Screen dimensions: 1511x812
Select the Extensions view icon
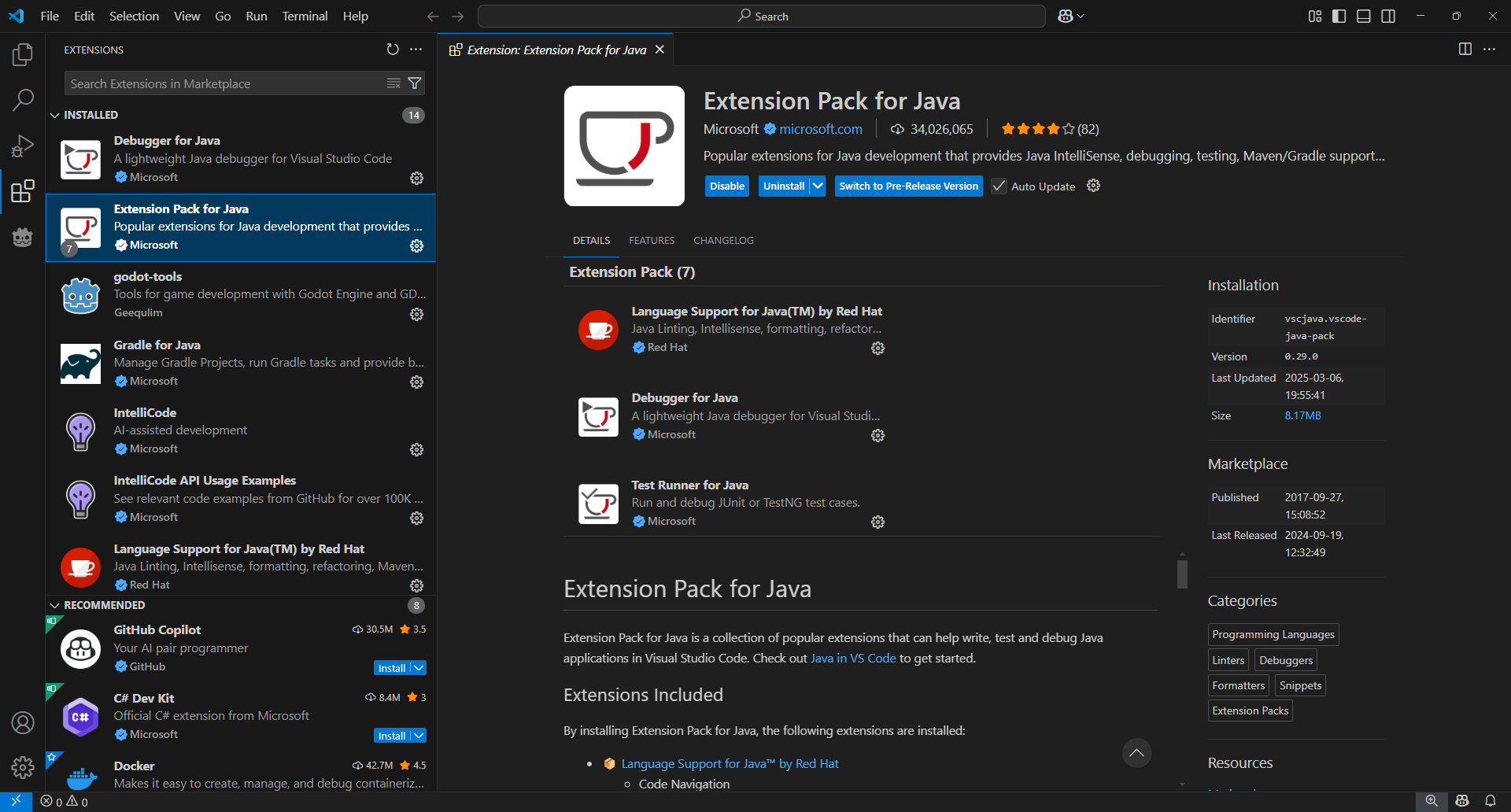(23, 191)
